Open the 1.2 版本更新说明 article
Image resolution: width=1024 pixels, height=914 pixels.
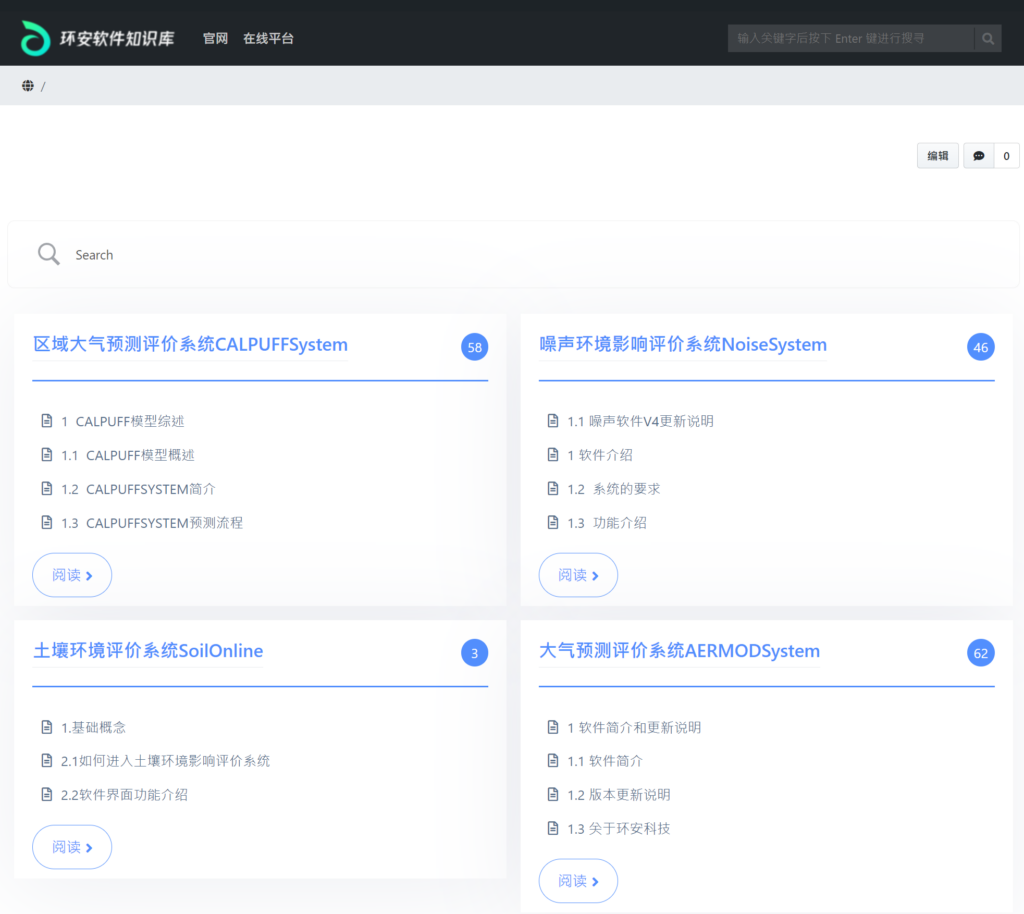point(619,795)
